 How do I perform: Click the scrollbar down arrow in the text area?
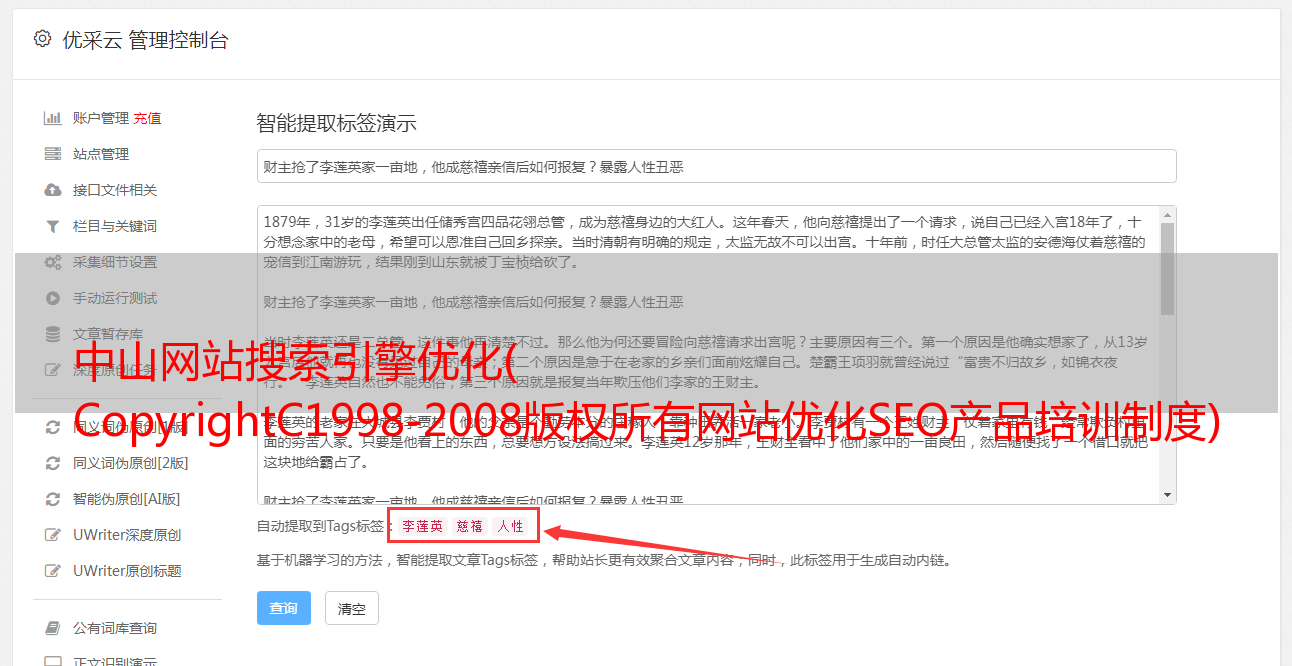tap(1168, 495)
